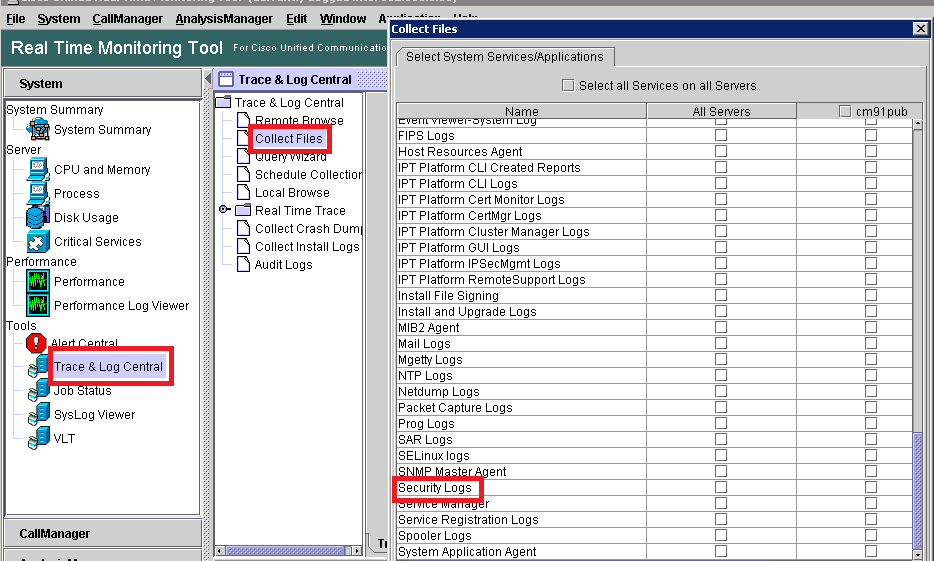Check Security Logs for cm91pub
The width and height of the screenshot is (934, 561).
[x=871, y=487]
